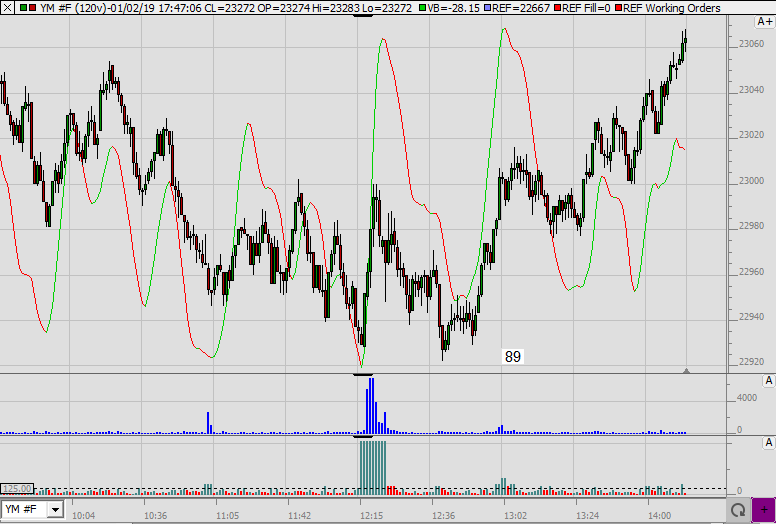Click the A scale button on bottom indicator pane
776x524 pixels.
pyautogui.click(x=768, y=443)
